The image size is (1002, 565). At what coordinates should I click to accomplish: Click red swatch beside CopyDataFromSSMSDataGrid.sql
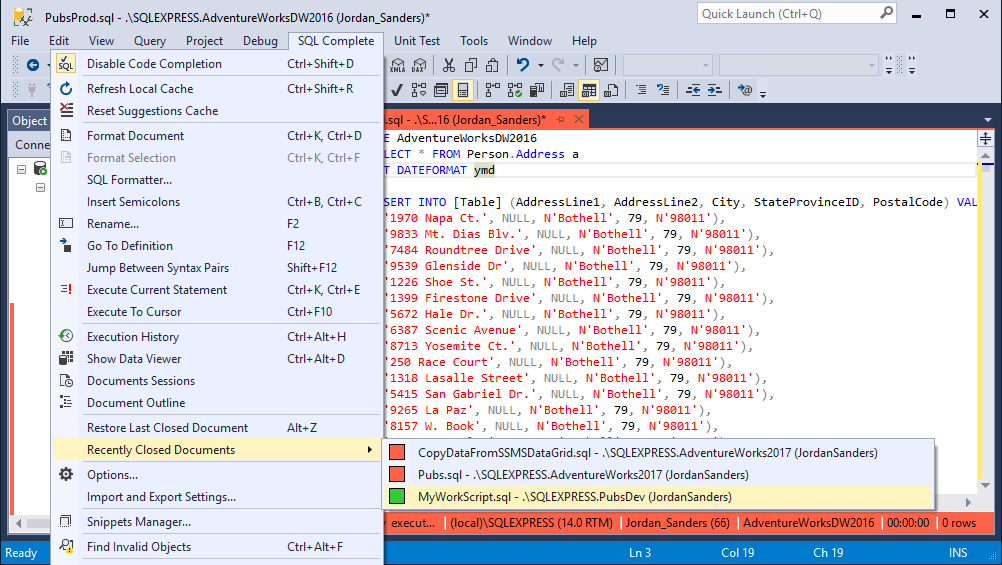pos(397,453)
